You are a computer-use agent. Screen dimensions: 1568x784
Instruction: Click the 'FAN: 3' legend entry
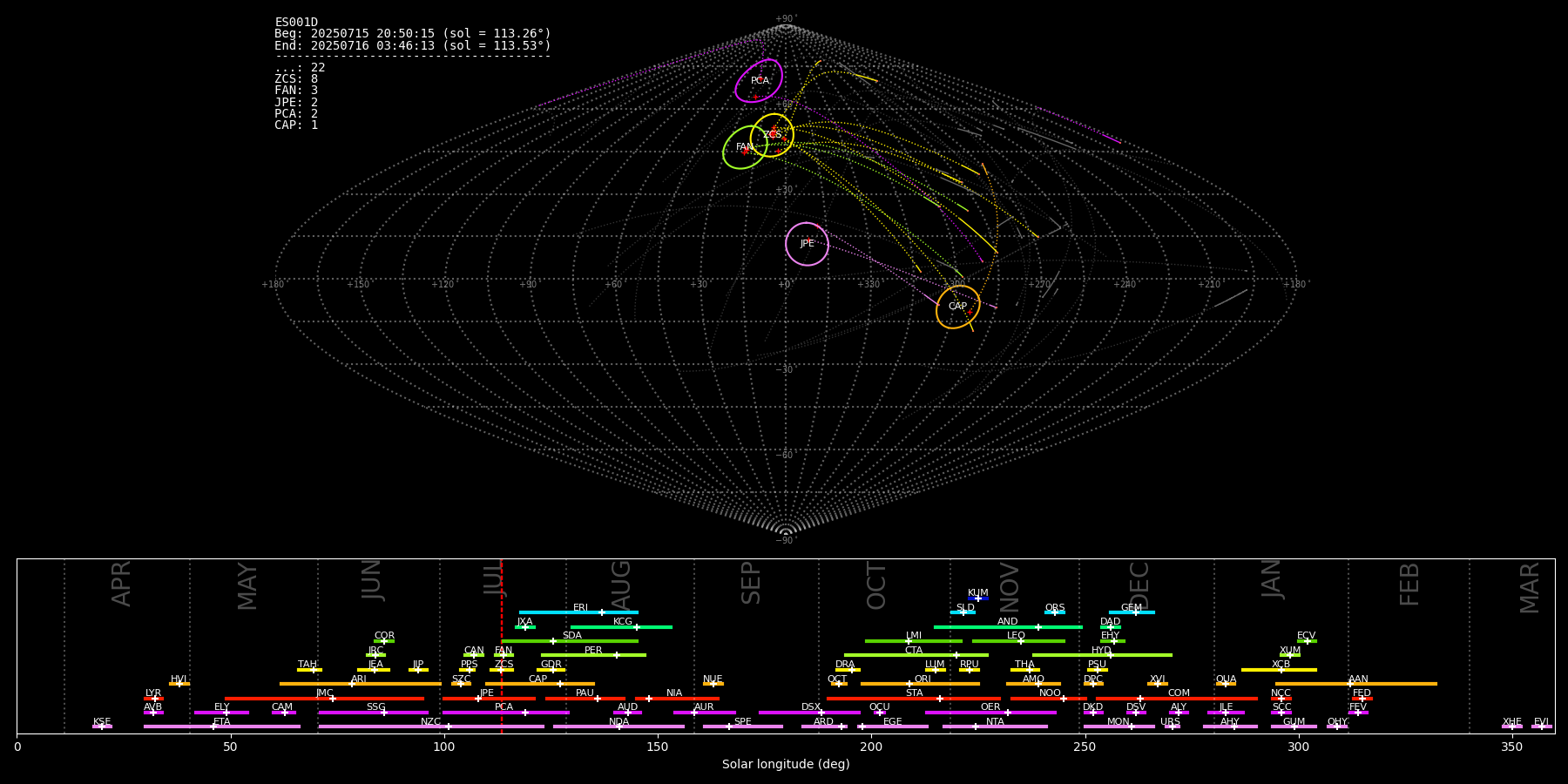pos(296,91)
